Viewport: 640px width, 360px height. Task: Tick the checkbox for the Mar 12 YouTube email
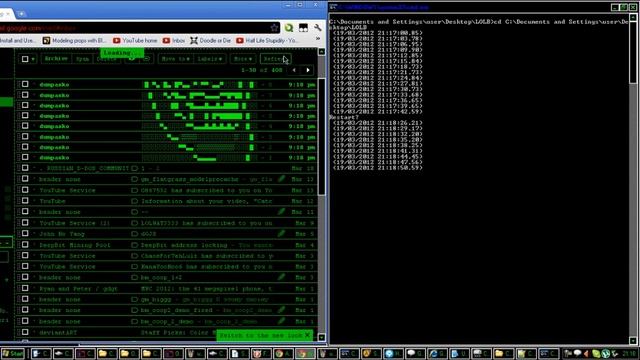[x=25, y=200]
